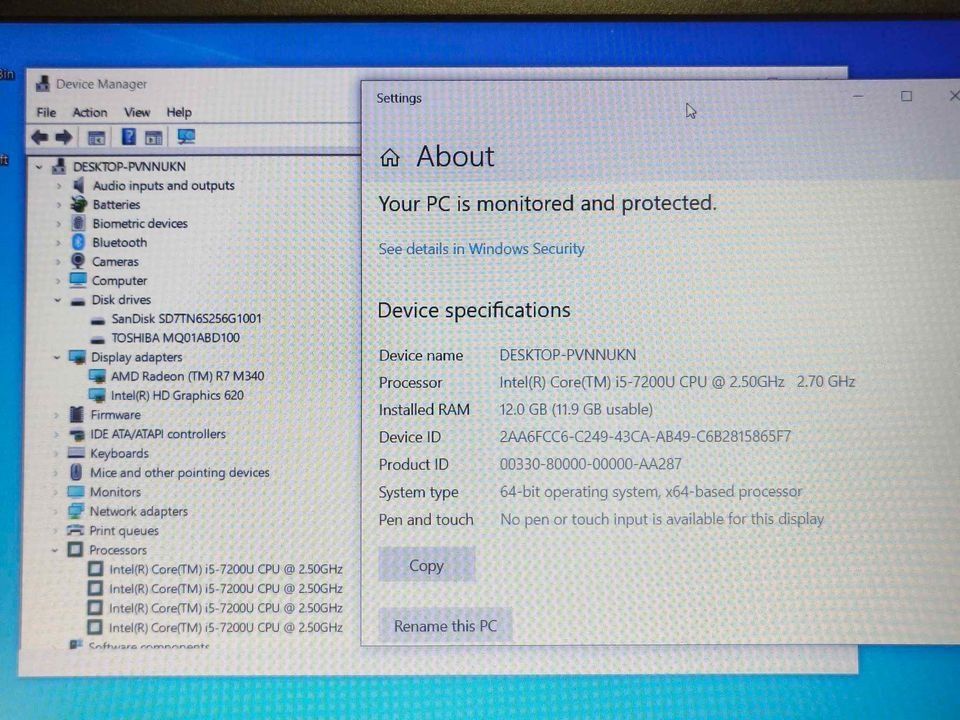Select the Bluetooth device icon

(x=78, y=242)
